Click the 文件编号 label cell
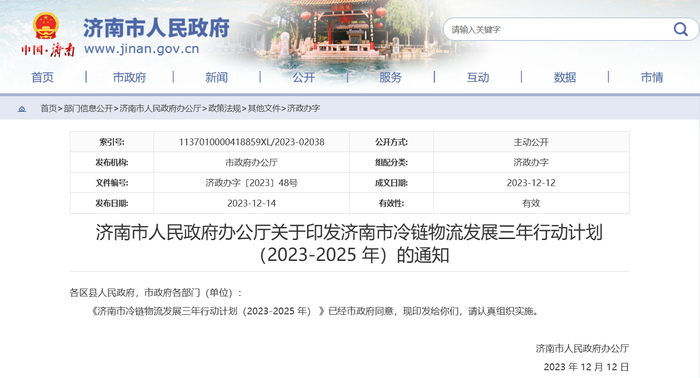This screenshot has width=700, height=378. [112, 183]
